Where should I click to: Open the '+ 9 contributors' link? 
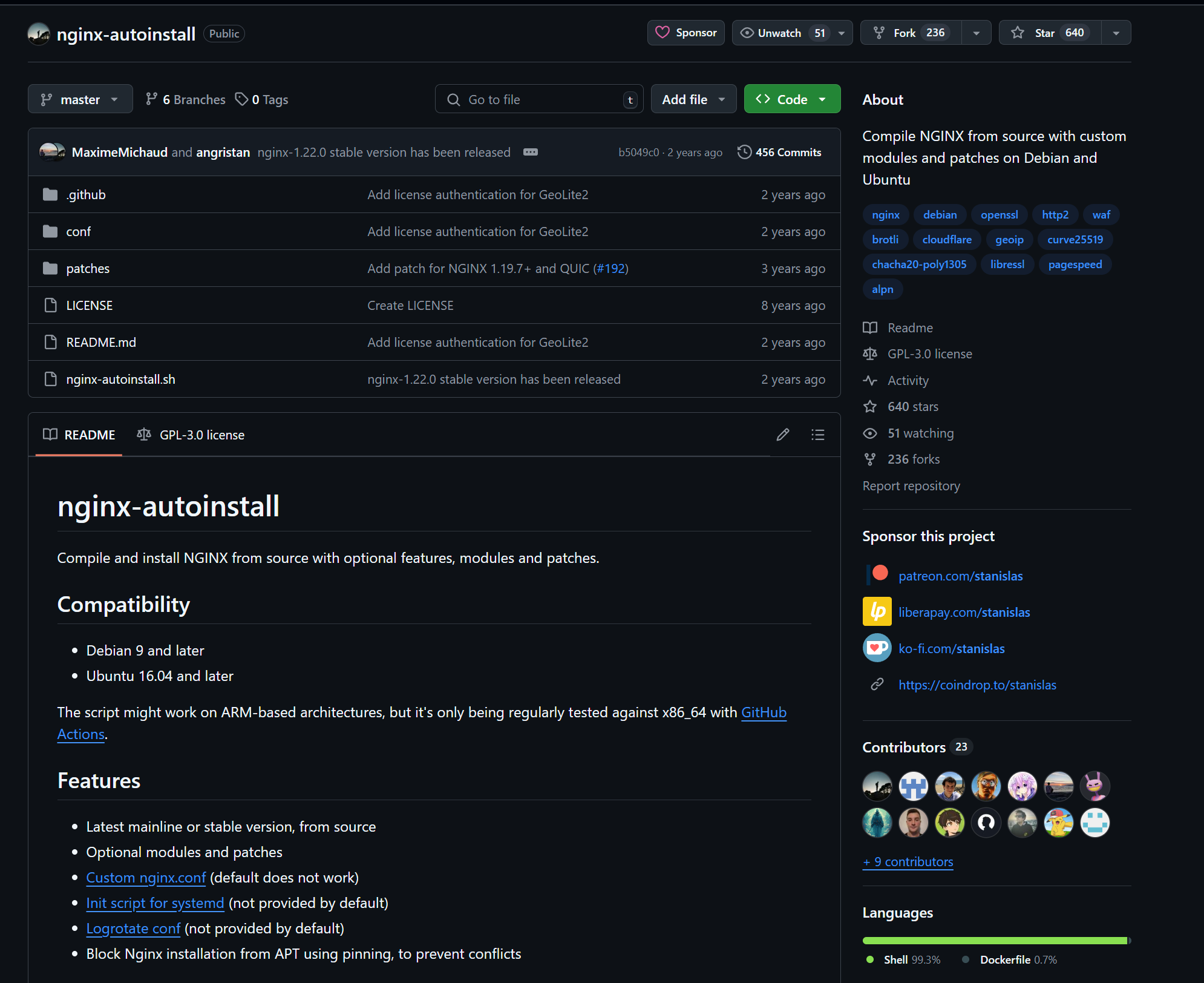[908, 862]
